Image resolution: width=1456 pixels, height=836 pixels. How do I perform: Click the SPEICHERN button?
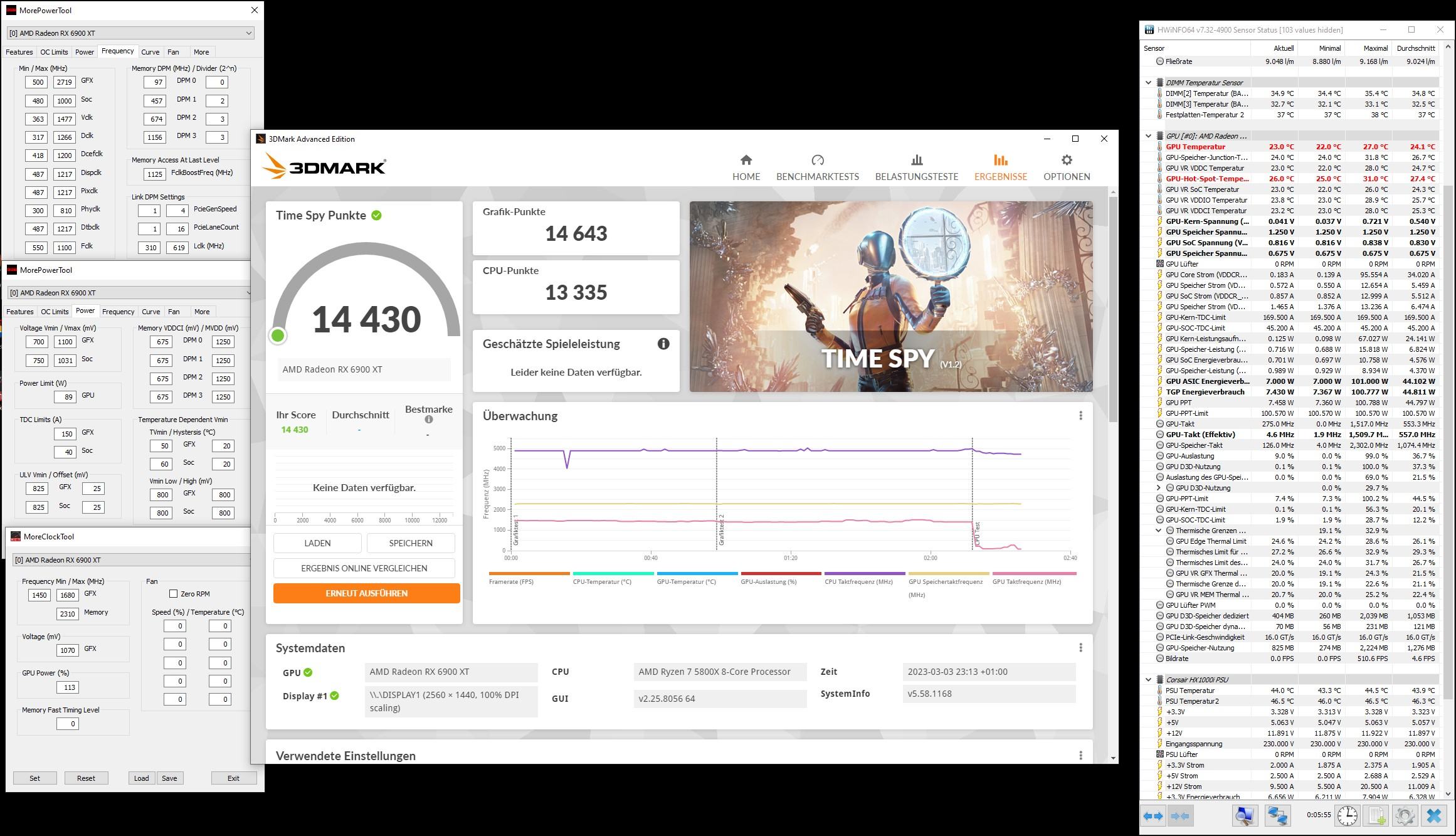411,543
